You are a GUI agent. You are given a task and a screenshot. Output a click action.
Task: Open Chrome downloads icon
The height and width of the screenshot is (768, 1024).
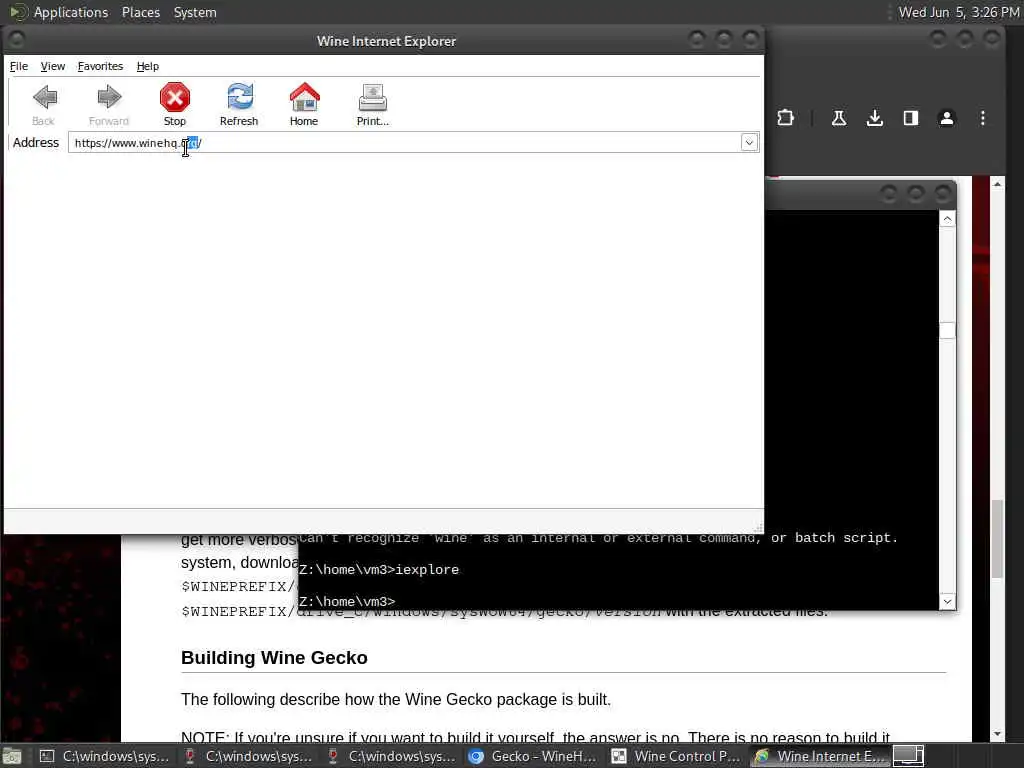click(874, 118)
